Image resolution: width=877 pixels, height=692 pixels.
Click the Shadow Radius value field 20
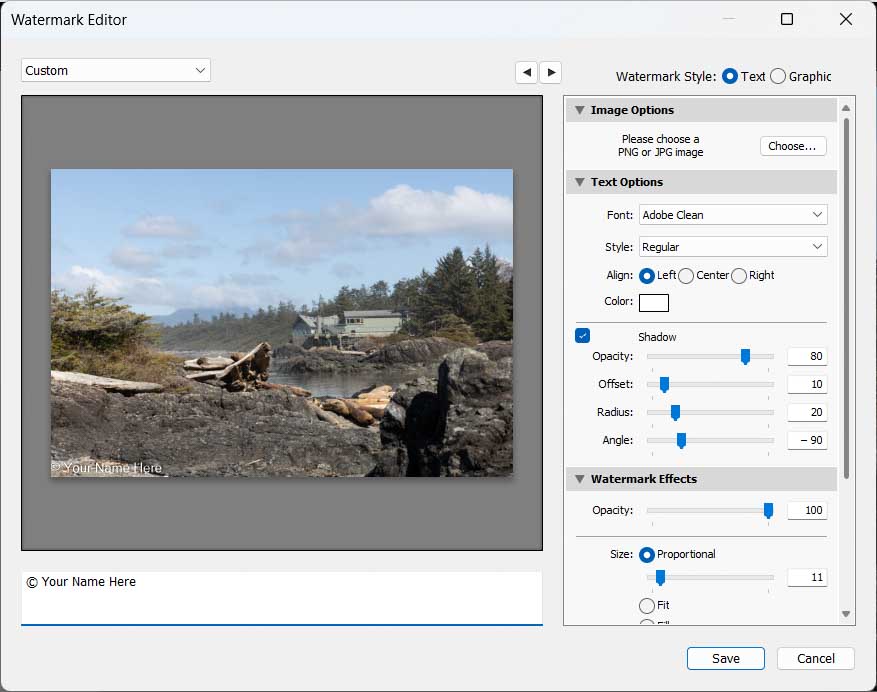click(x=807, y=412)
